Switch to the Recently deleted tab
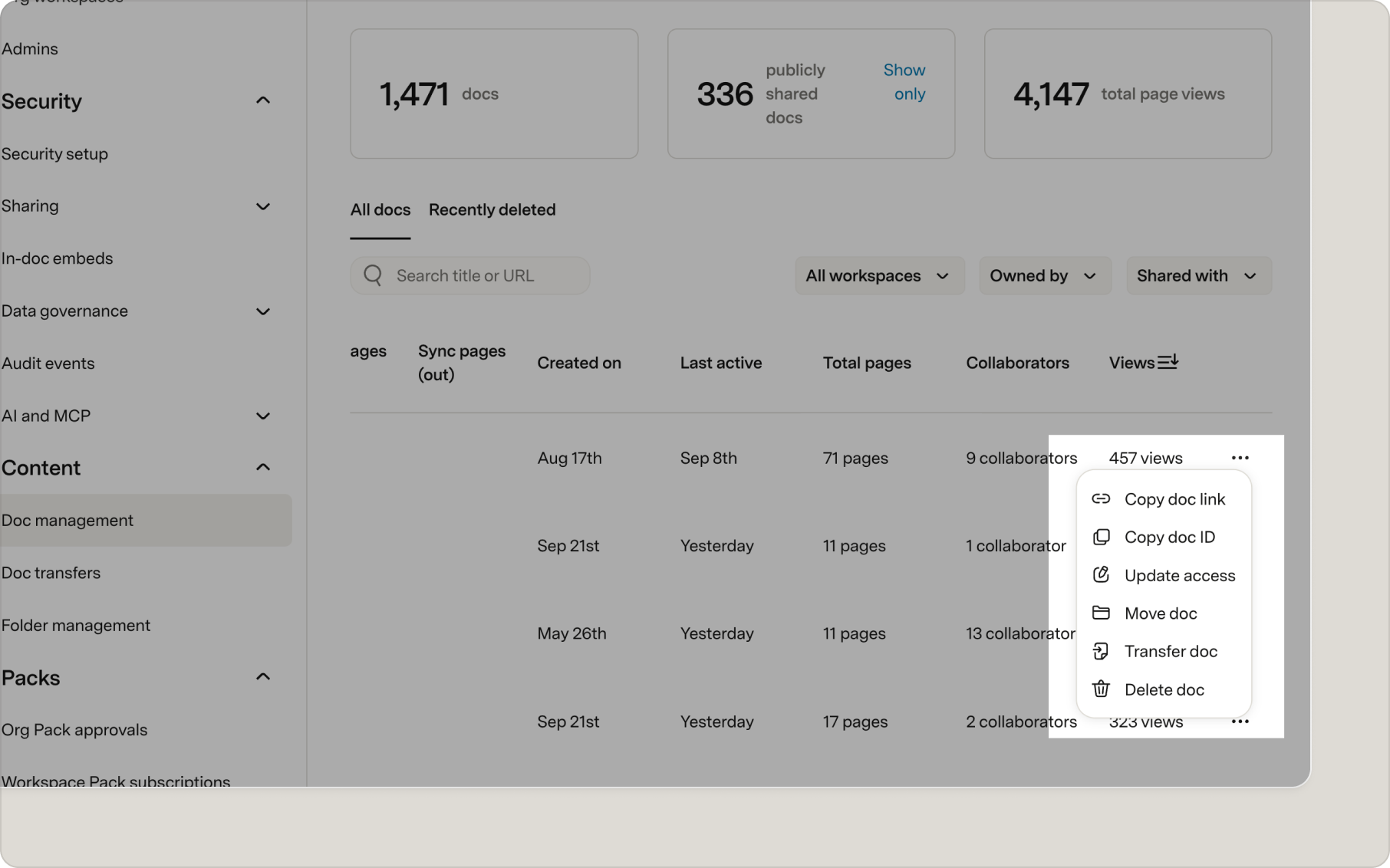Image resolution: width=1390 pixels, height=868 pixels. point(492,209)
